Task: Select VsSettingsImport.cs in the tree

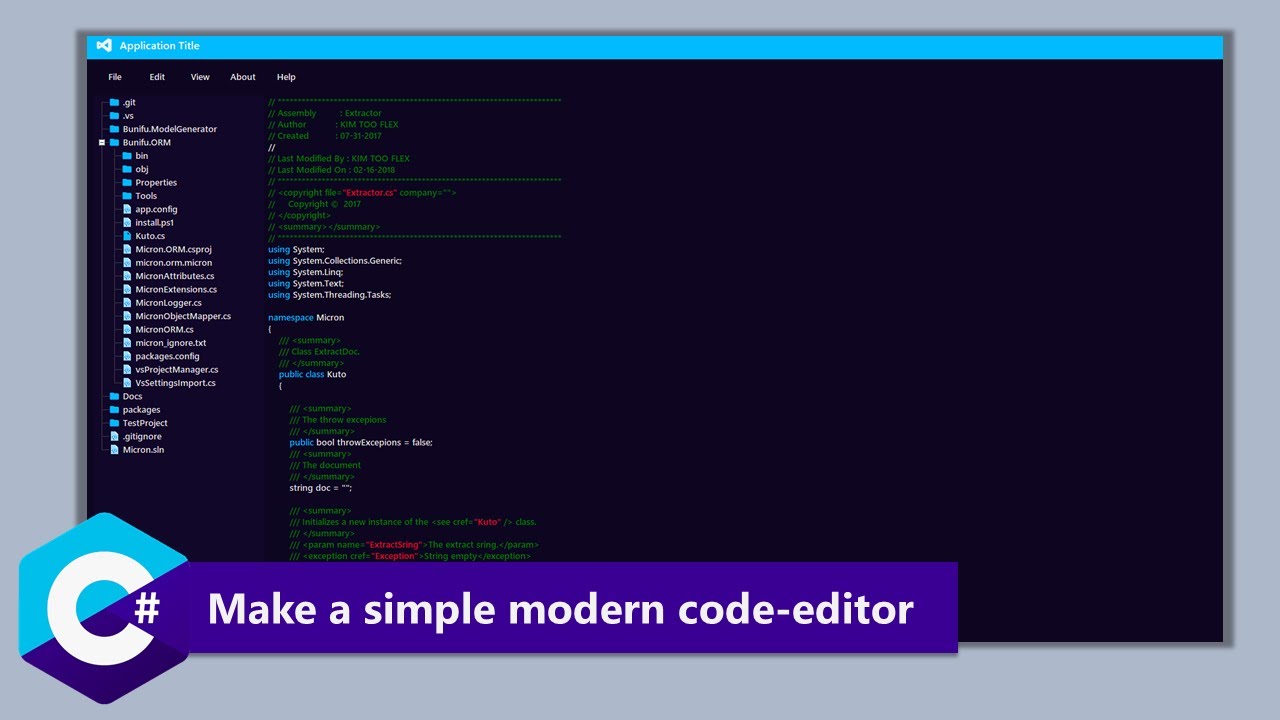Action: click(x=175, y=383)
